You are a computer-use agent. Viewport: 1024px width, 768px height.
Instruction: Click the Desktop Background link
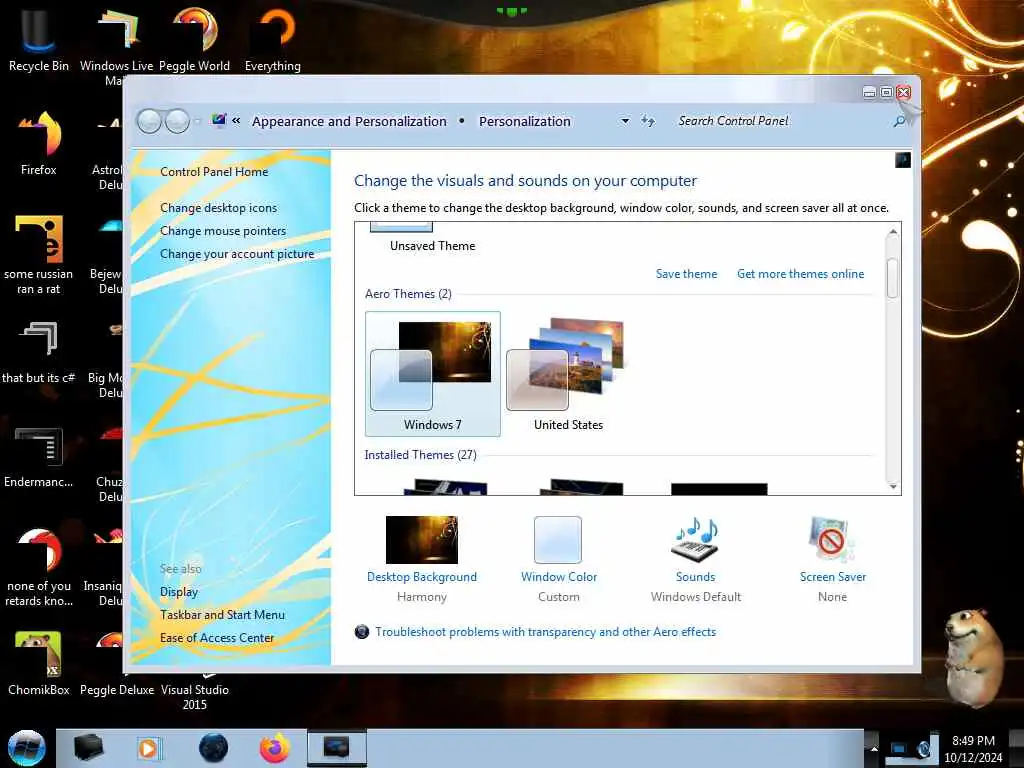pos(422,577)
